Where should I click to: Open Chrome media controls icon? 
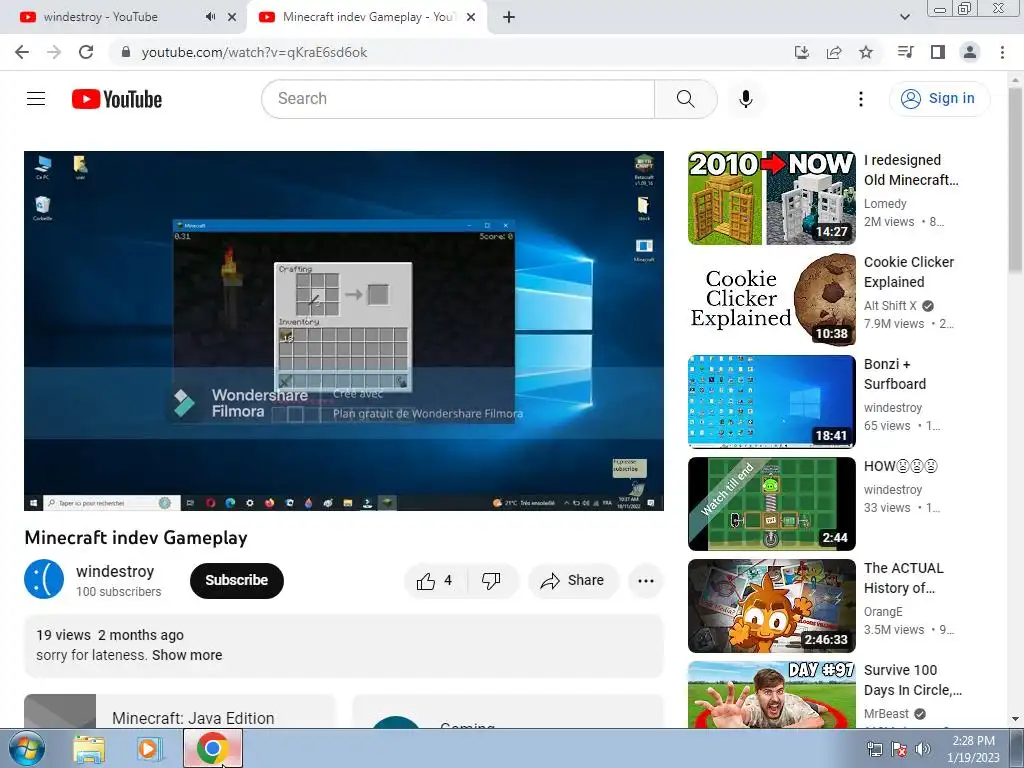(x=905, y=52)
